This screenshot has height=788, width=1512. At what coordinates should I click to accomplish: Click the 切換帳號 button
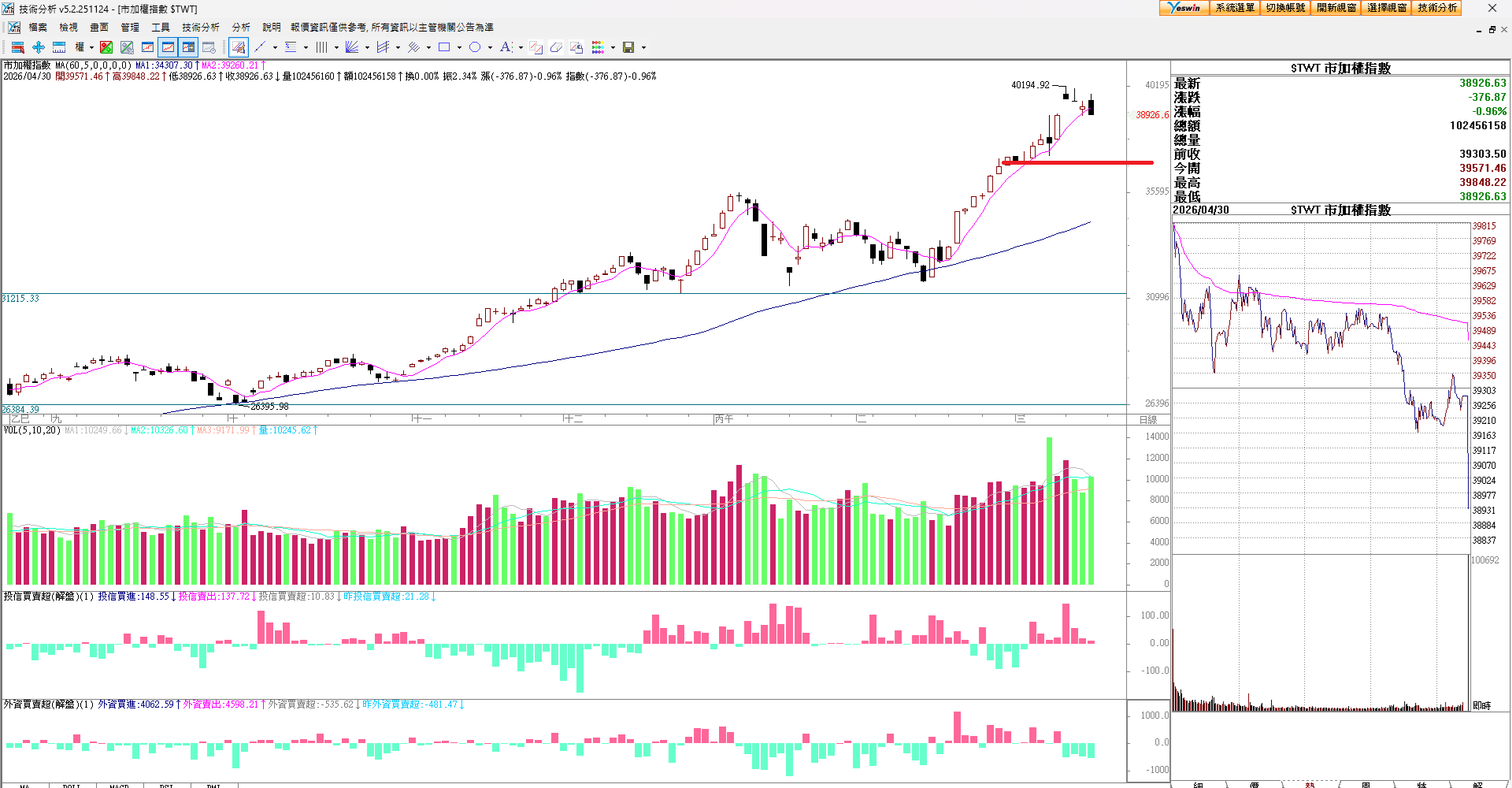coord(1285,8)
